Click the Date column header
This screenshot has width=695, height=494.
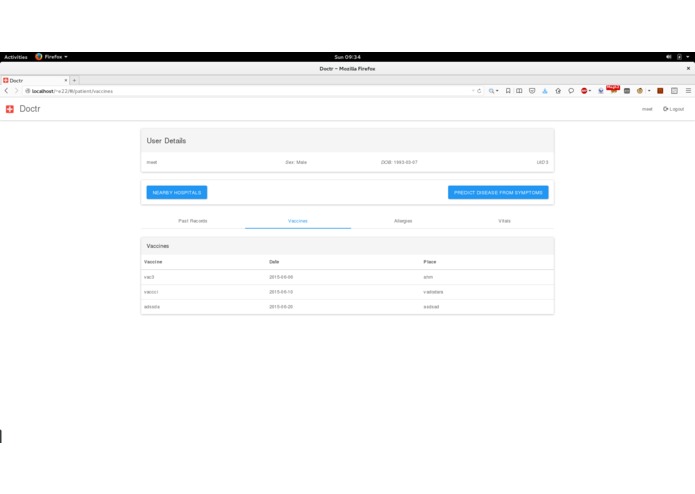point(274,262)
